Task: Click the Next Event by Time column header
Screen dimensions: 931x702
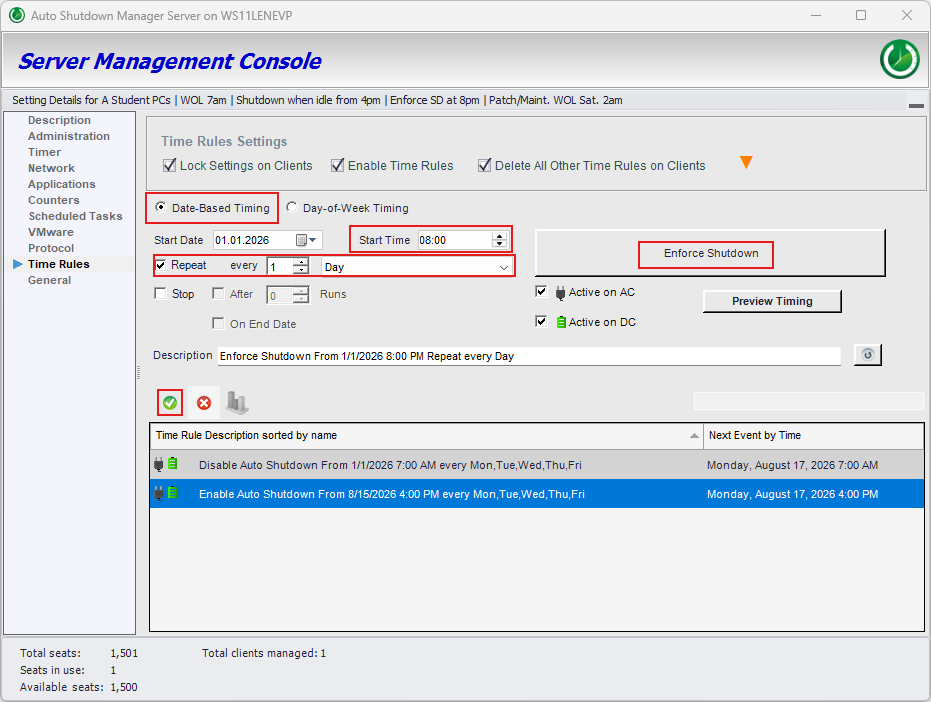Action: coord(813,435)
